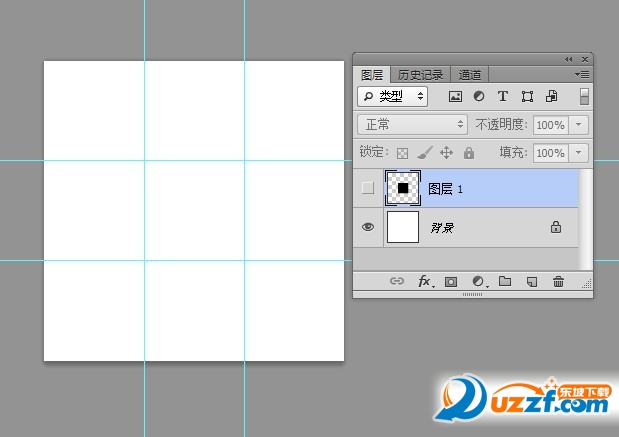Click the 填充 100% value field

click(551, 153)
